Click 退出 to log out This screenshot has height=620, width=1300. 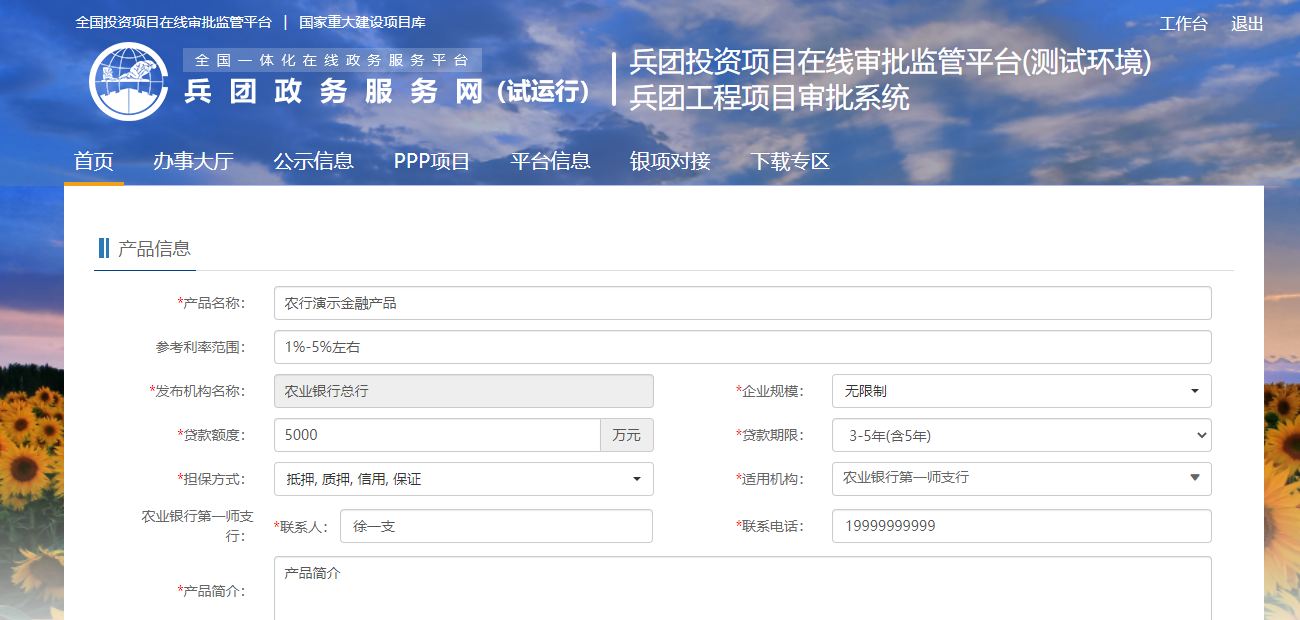click(x=1247, y=24)
